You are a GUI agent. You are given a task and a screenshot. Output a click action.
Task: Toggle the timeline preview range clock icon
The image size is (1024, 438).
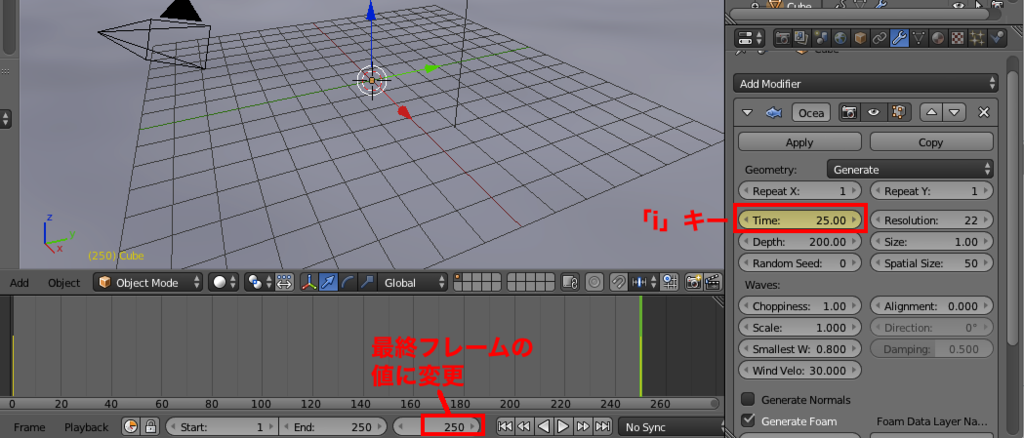point(131,427)
